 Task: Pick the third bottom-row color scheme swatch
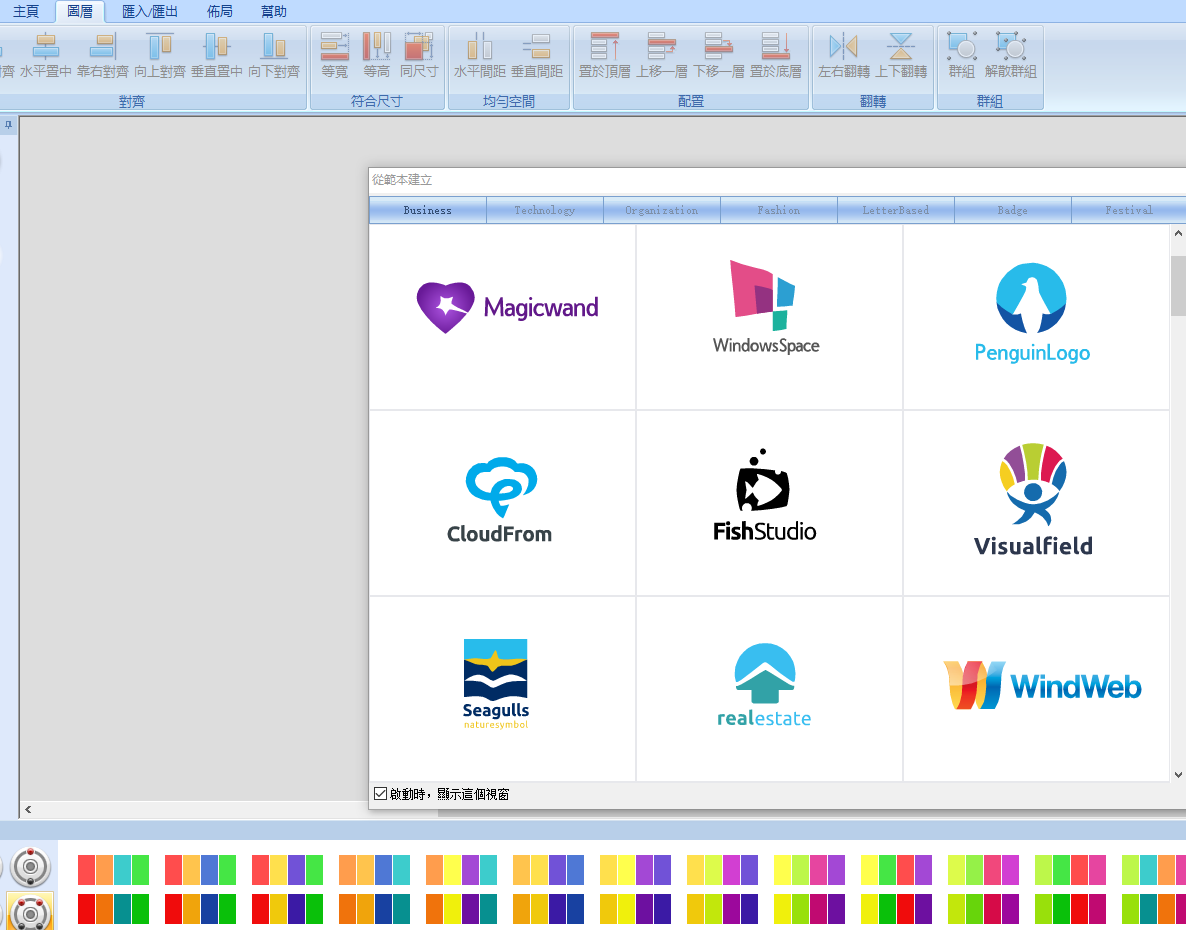(287, 909)
